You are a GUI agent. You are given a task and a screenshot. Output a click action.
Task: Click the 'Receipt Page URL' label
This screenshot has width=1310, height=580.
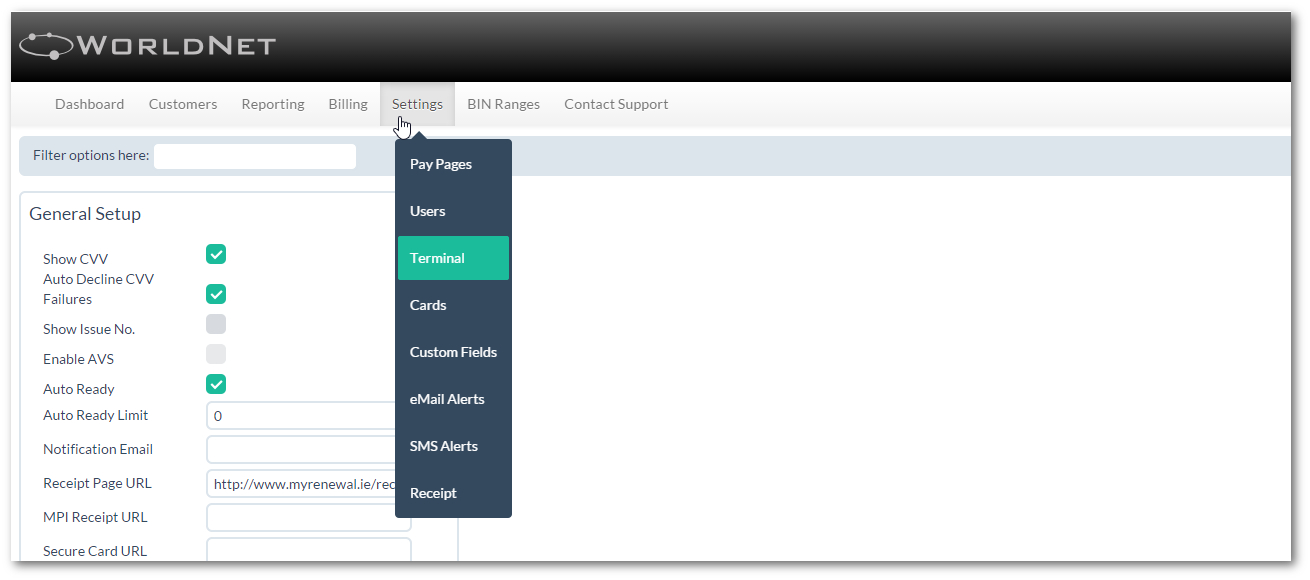tap(97, 483)
